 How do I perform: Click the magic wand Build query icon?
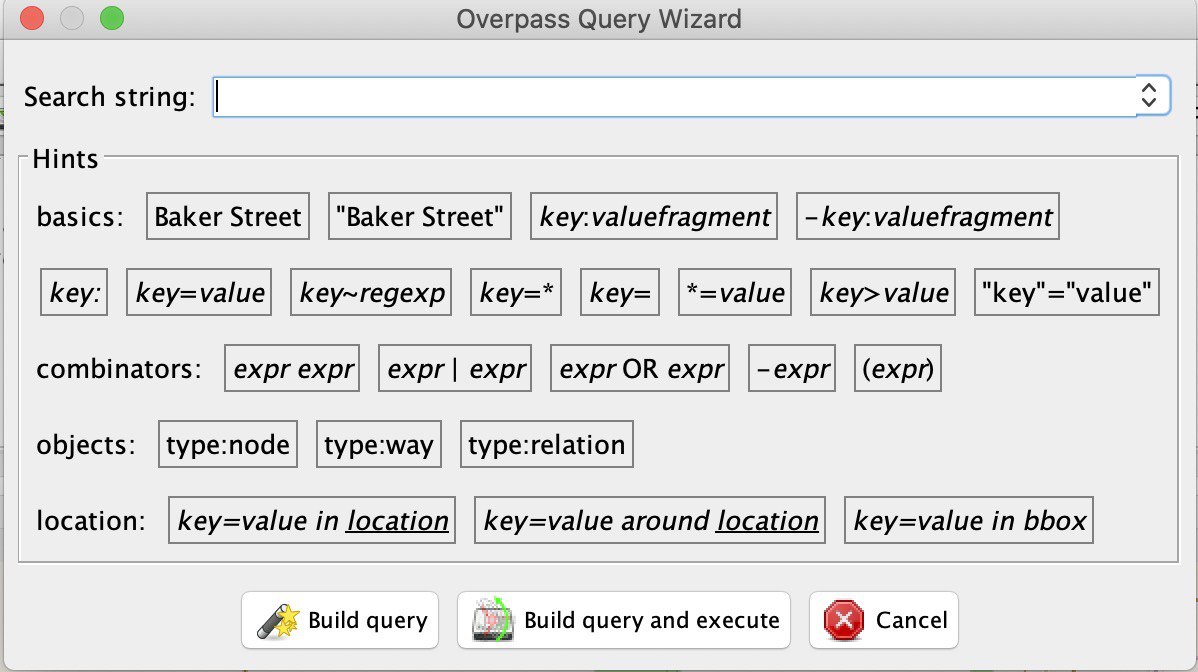277,620
